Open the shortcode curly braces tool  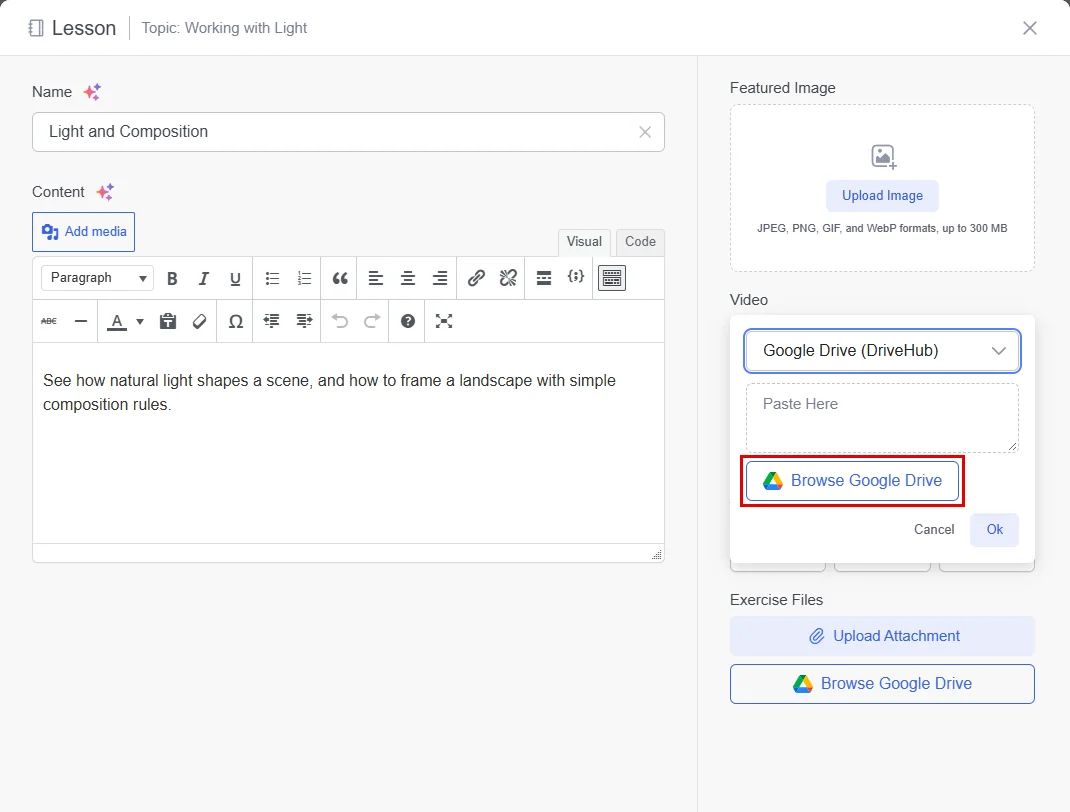pyautogui.click(x=575, y=276)
